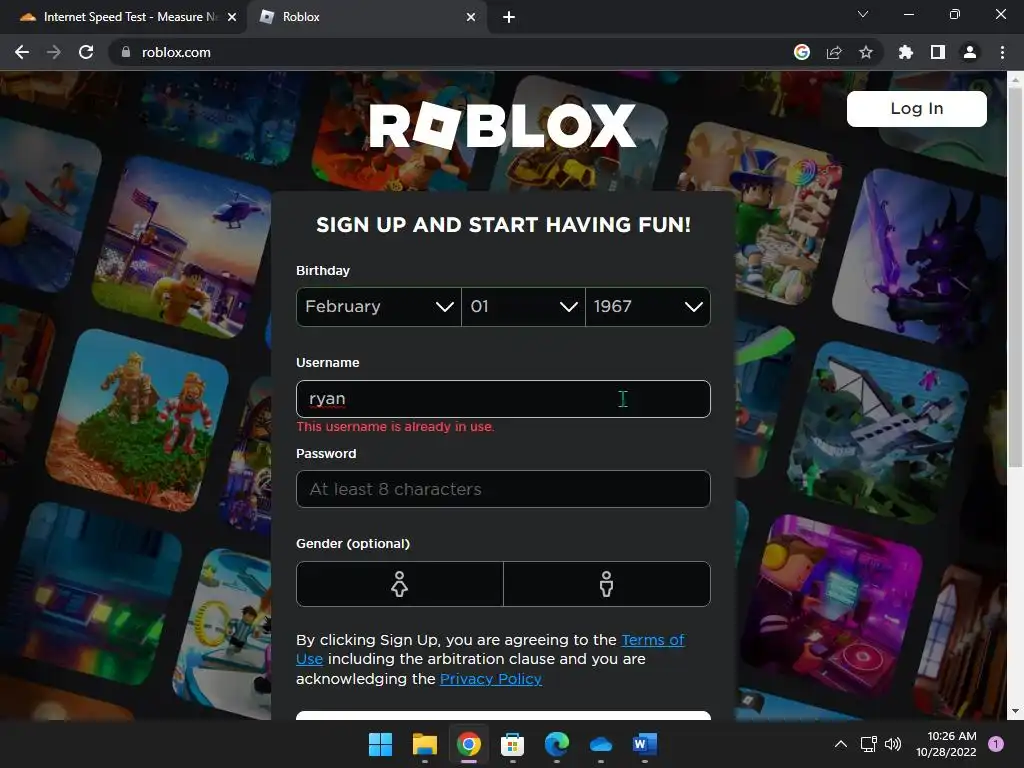Open Microsoft Edge from taskbar
1024x768 pixels.
[556, 744]
